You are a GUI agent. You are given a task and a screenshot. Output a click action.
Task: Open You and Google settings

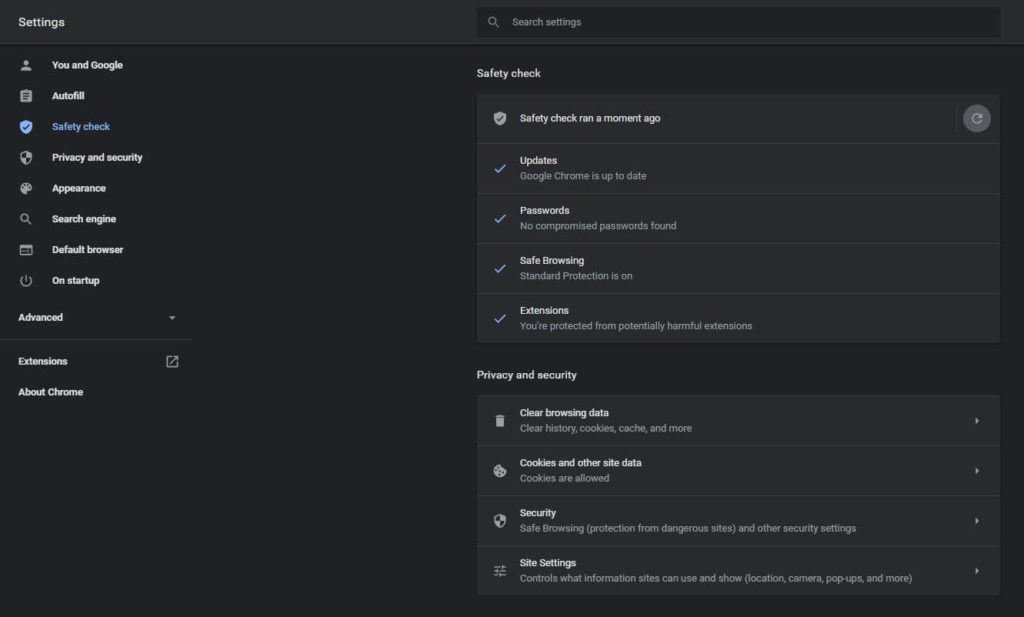point(87,65)
